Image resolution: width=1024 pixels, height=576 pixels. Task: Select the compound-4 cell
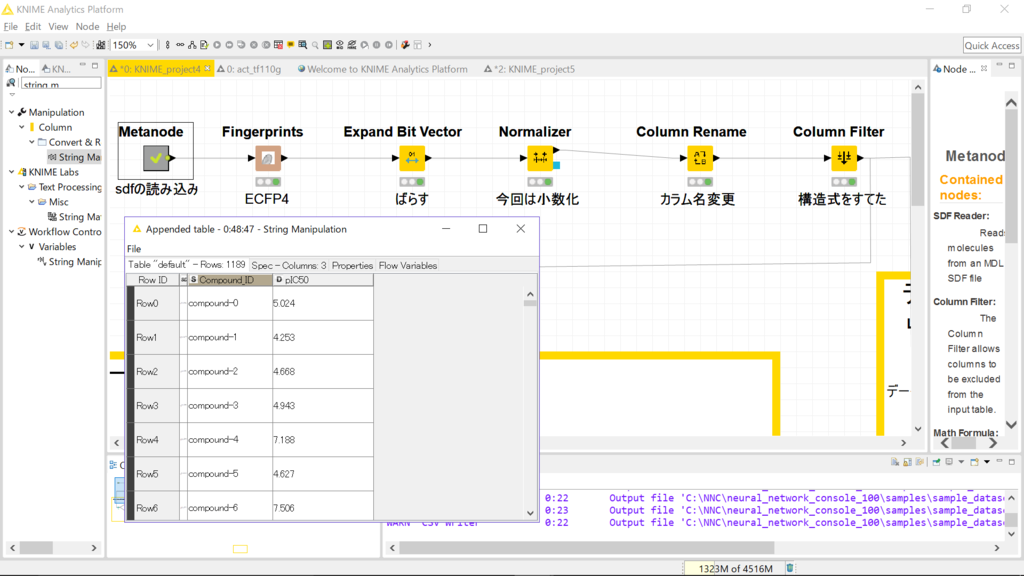click(229, 440)
